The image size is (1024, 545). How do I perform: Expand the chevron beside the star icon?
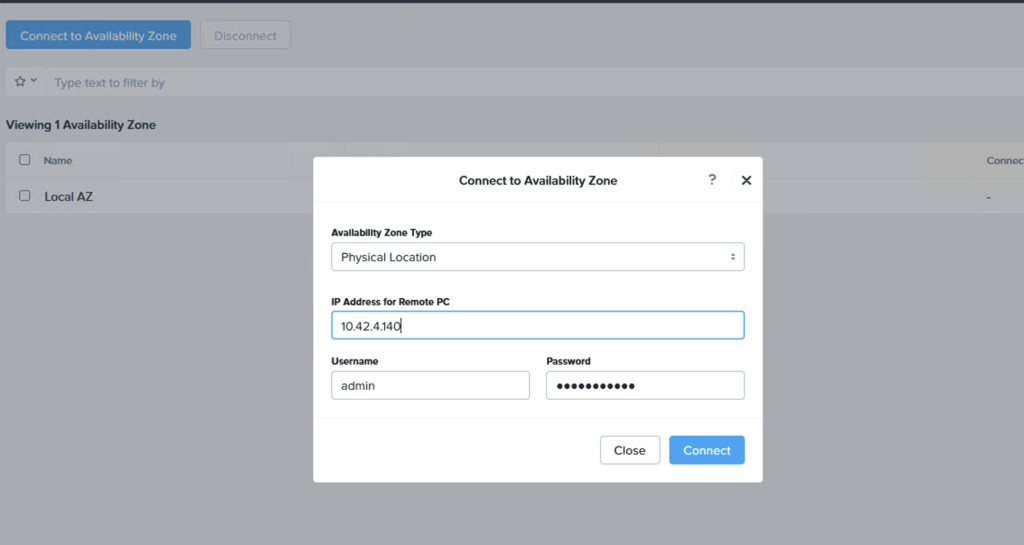(x=34, y=81)
